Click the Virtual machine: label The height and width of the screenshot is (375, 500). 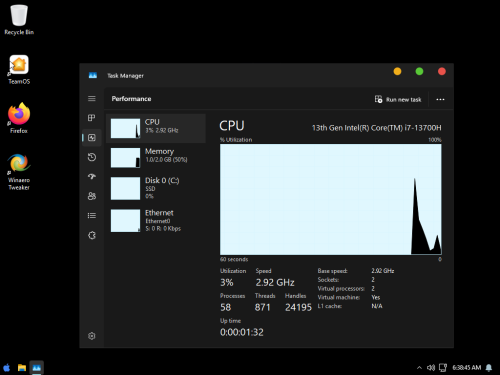pyautogui.click(x=339, y=297)
